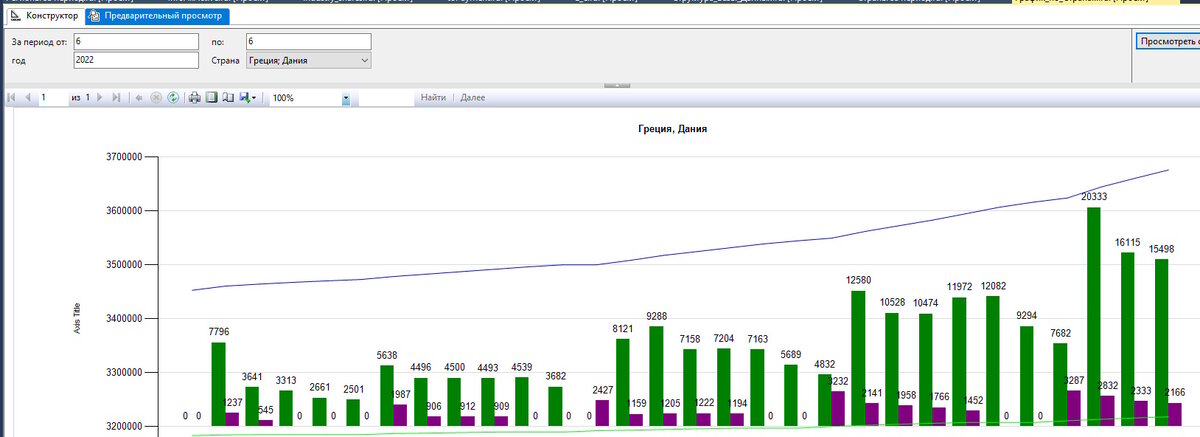Click the 7796 bar label
Image resolution: width=1200 pixels, height=437 pixels.
coord(219,332)
